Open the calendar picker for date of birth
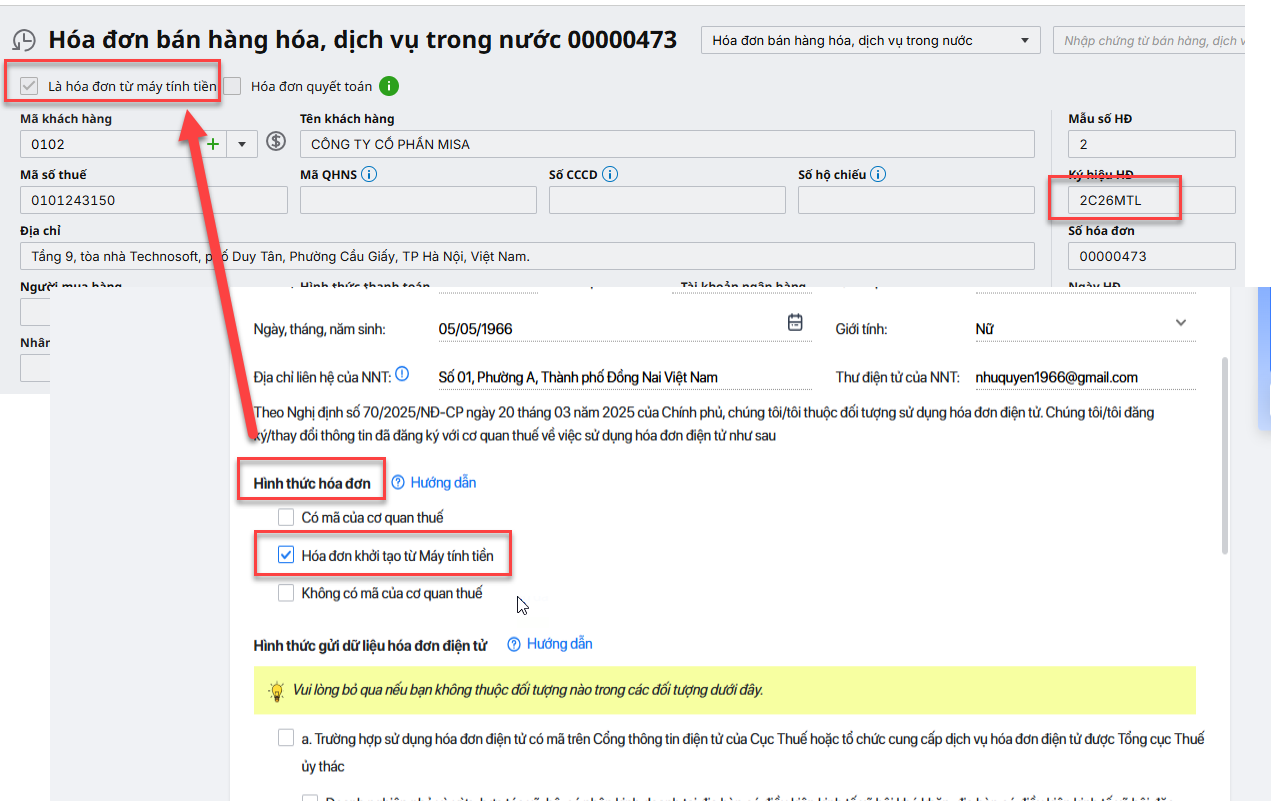1271x801 pixels. click(x=795, y=323)
